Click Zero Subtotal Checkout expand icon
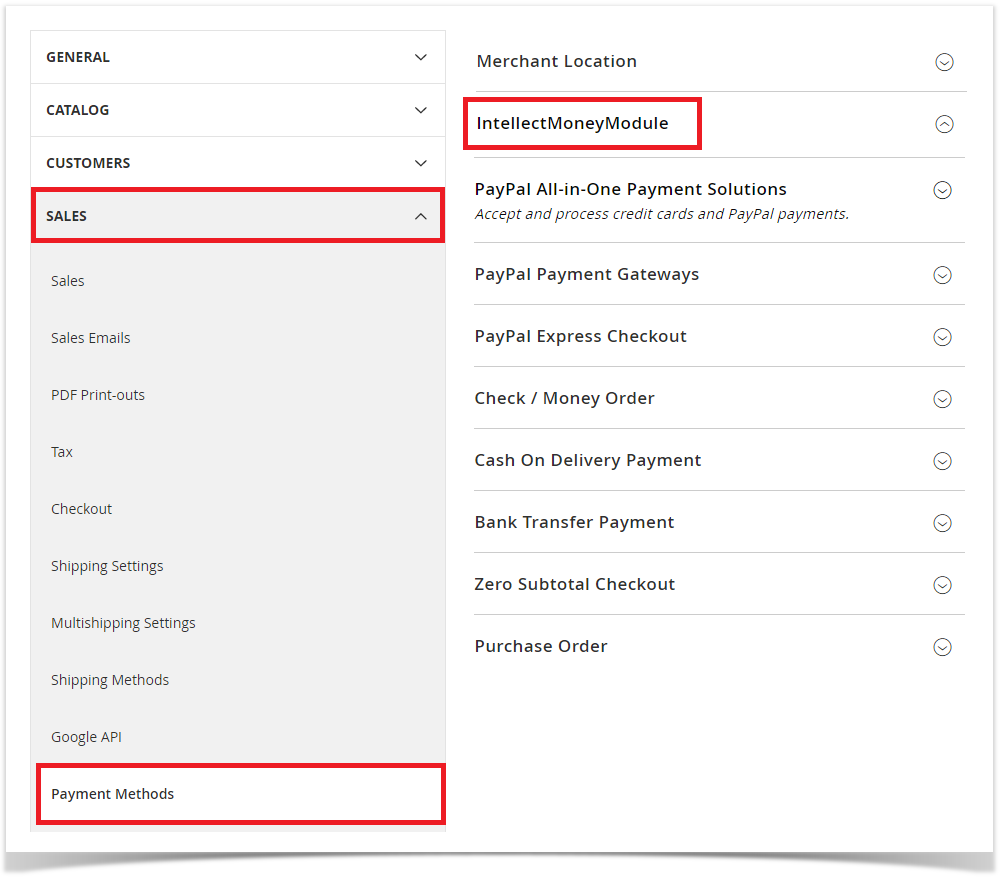 [x=941, y=585]
